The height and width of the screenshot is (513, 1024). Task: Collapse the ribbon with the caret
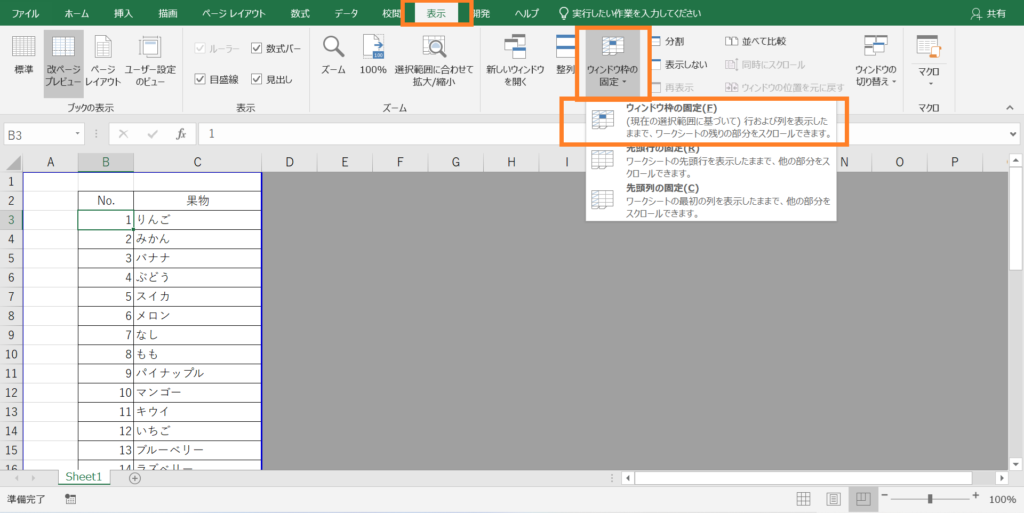(x=1010, y=108)
